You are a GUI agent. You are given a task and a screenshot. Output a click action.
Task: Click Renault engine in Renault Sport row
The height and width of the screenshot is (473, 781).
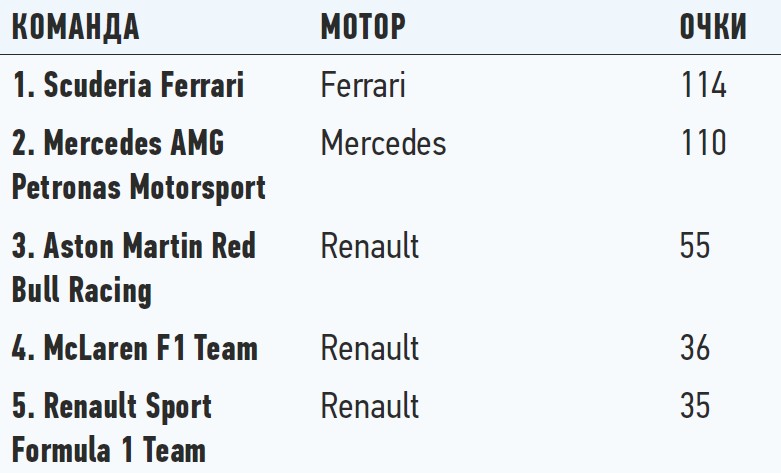click(370, 407)
